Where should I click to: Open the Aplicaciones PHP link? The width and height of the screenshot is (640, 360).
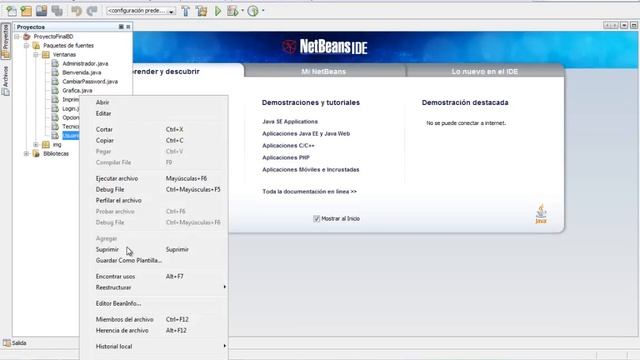[x=286, y=157]
